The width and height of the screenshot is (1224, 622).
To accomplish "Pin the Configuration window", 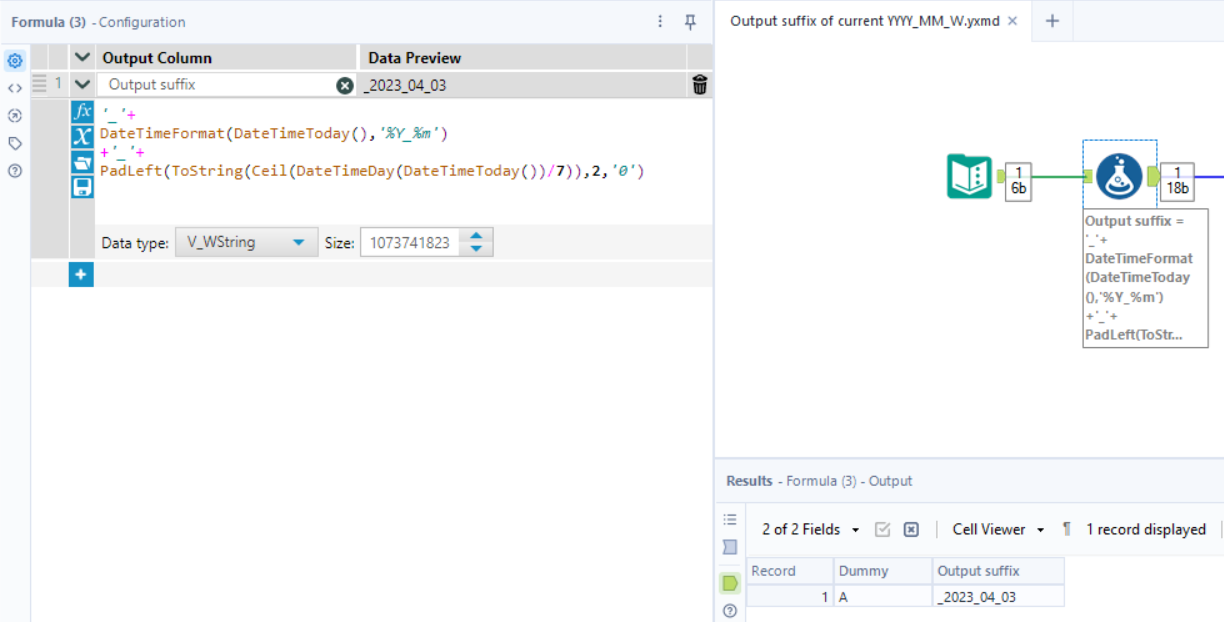I will [690, 22].
